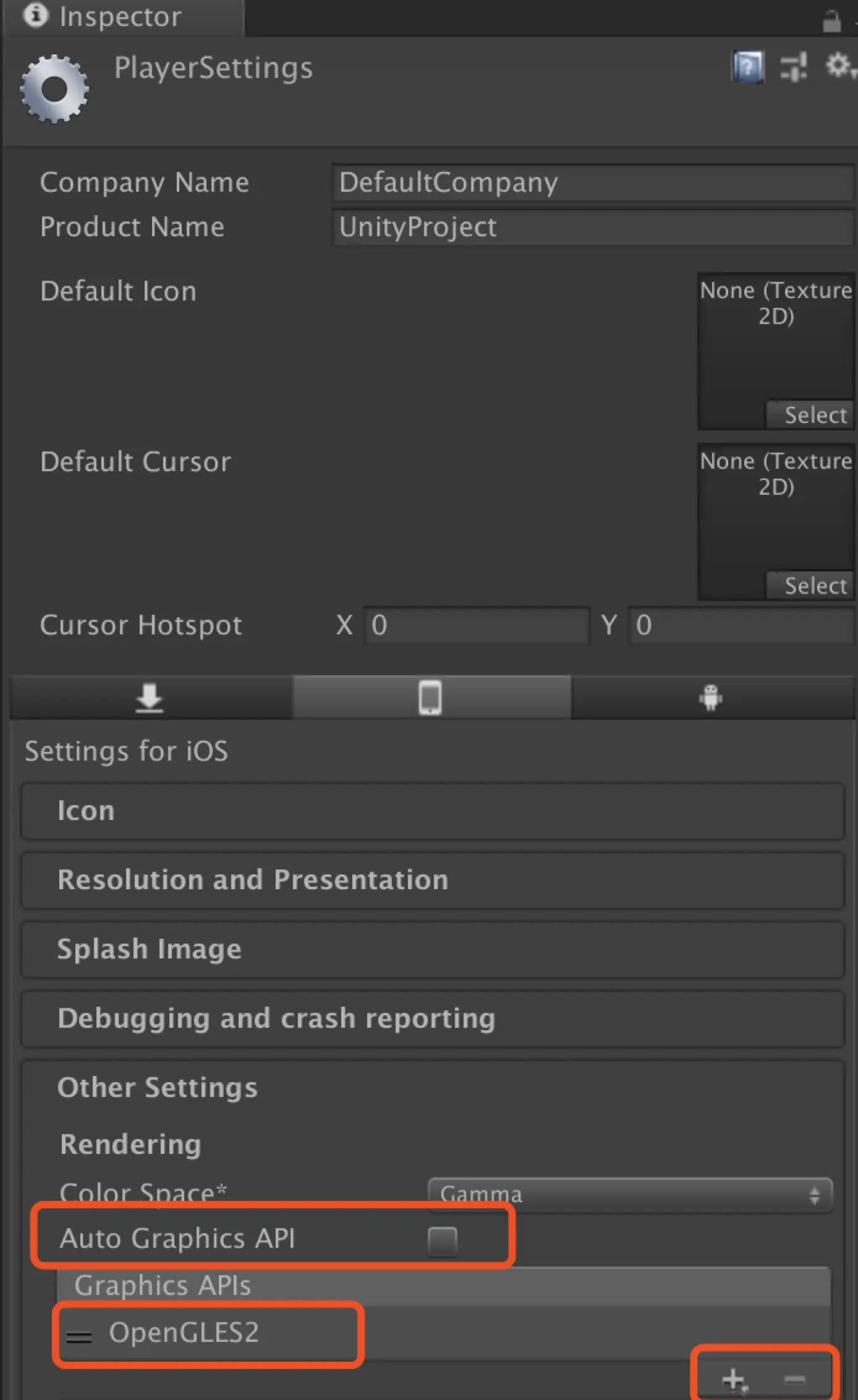This screenshot has width=858, height=1400.
Task: Open the Color Space Gamma dropdown
Action: [x=629, y=1195]
